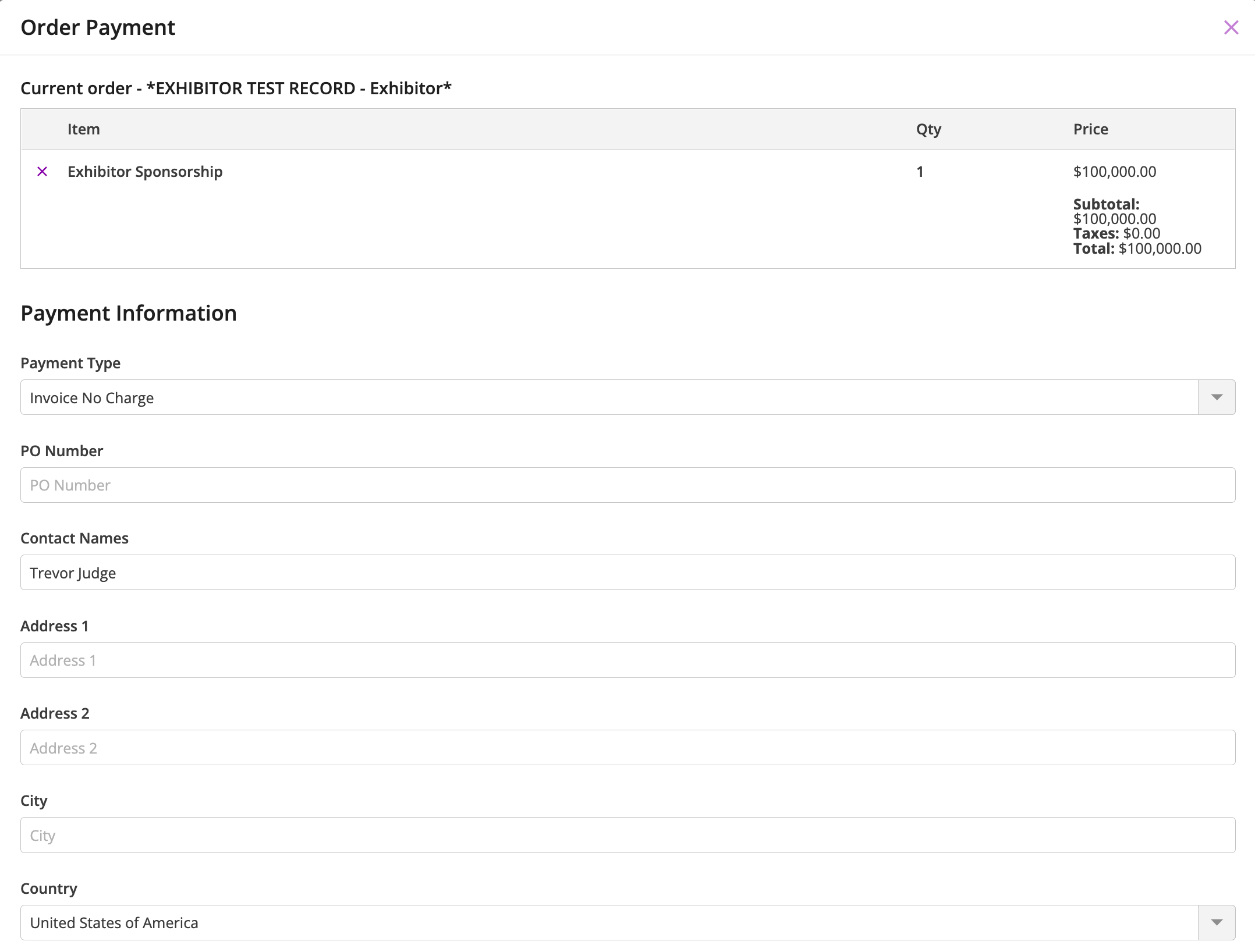Click the Item column header
This screenshot has height=952, width=1255.
(x=84, y=129)
